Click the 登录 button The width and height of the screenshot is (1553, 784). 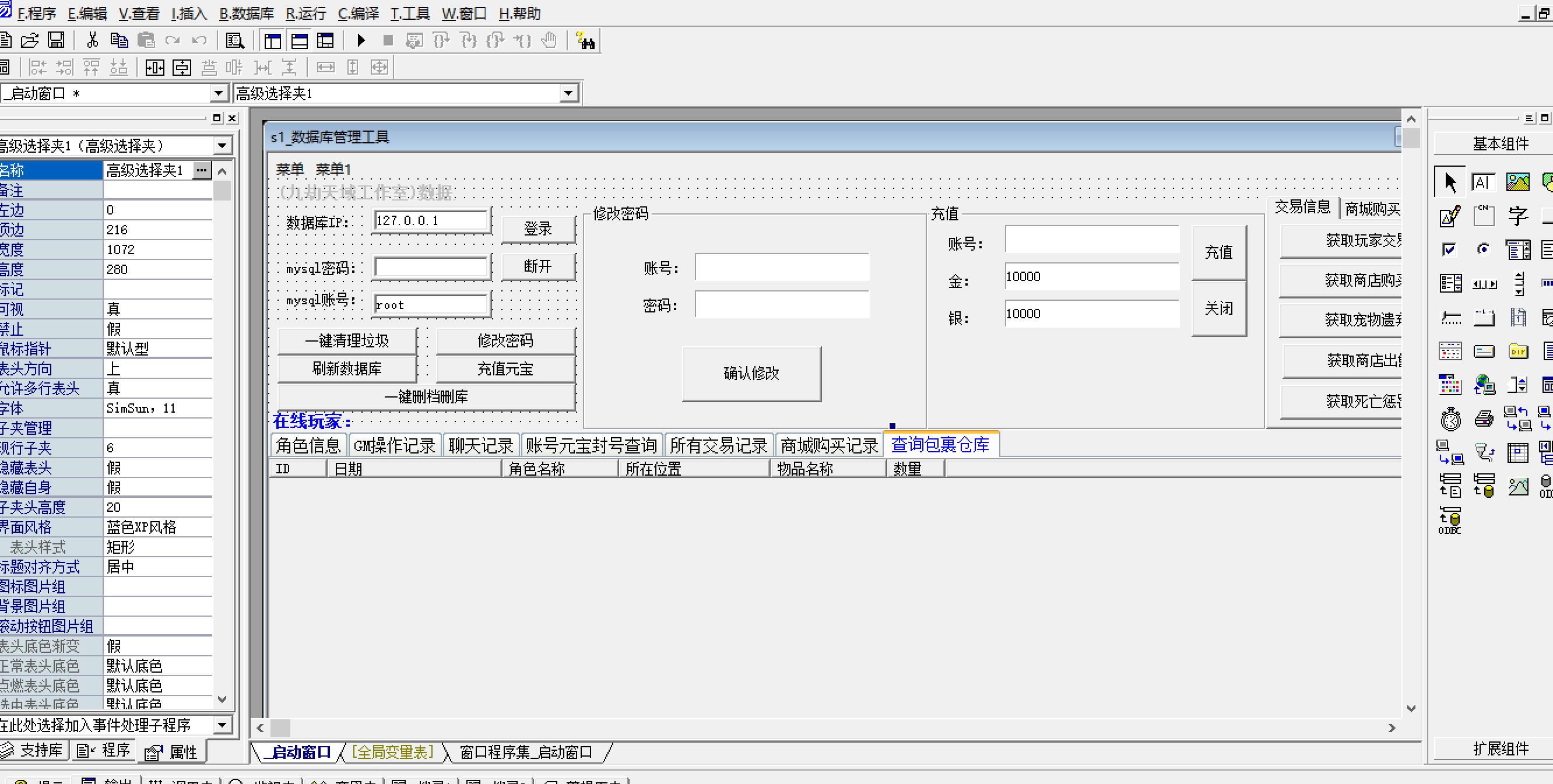pos(537,229)
